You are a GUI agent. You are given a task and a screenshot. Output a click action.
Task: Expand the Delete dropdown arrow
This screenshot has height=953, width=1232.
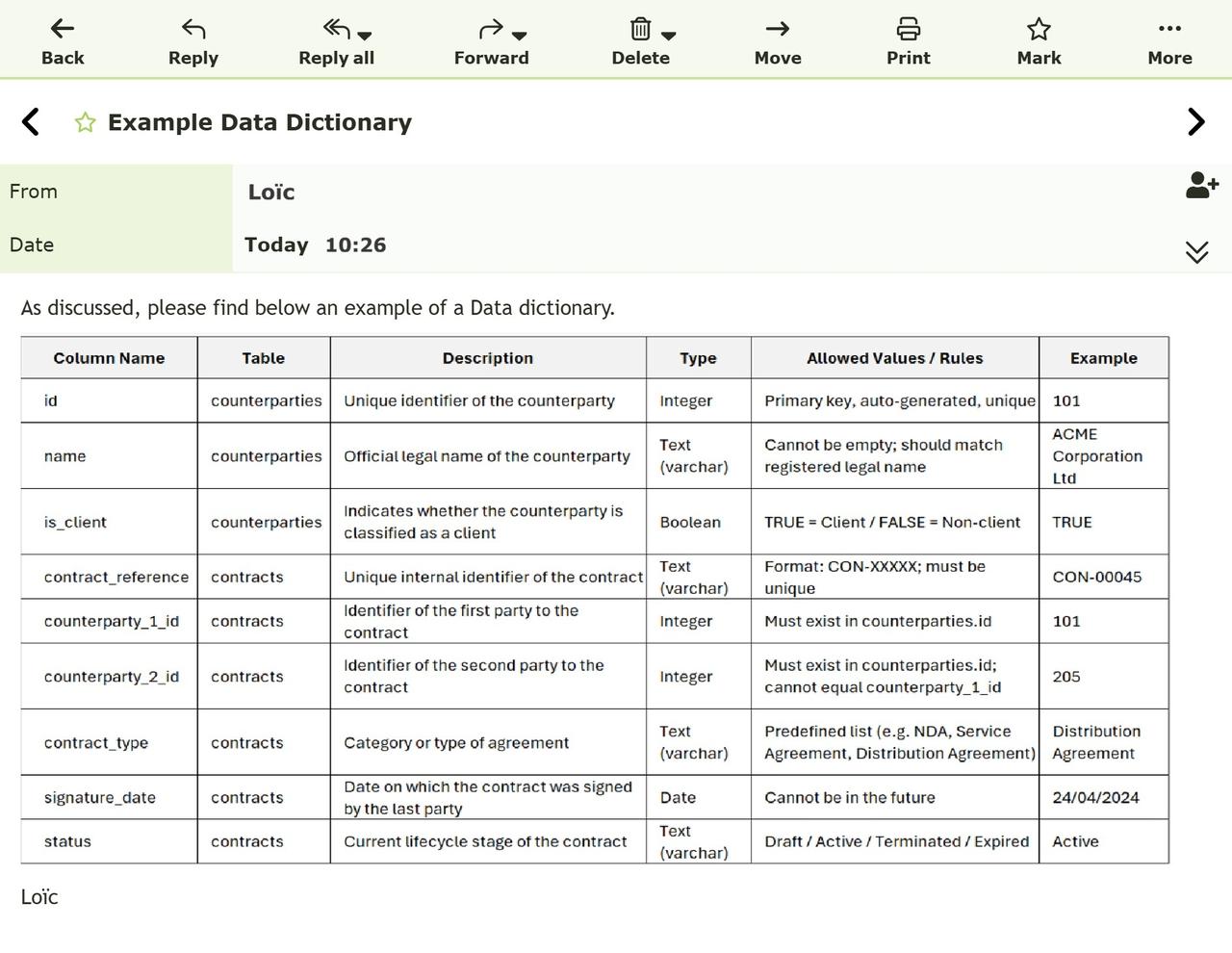(669, 36)
